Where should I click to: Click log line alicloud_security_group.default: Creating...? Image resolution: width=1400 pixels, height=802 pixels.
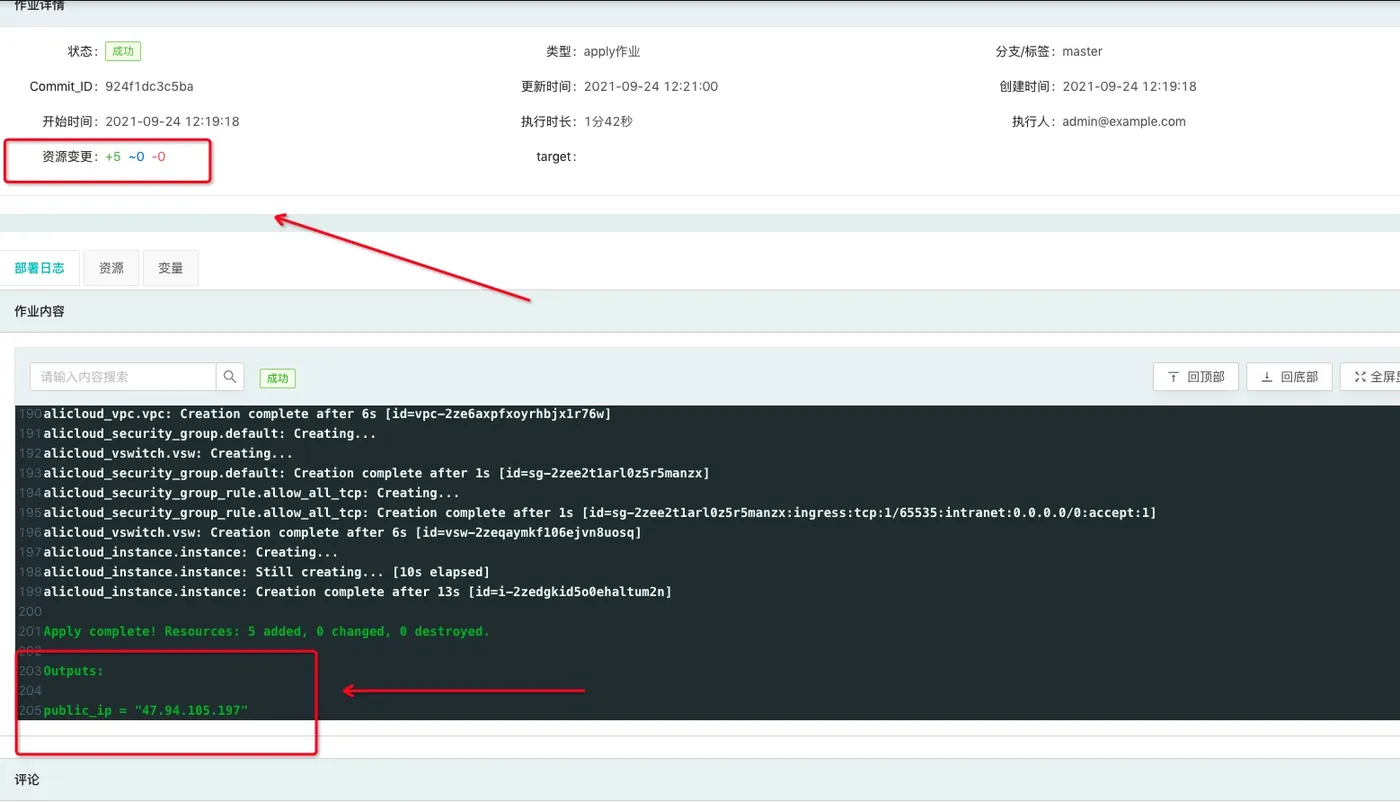210,433
